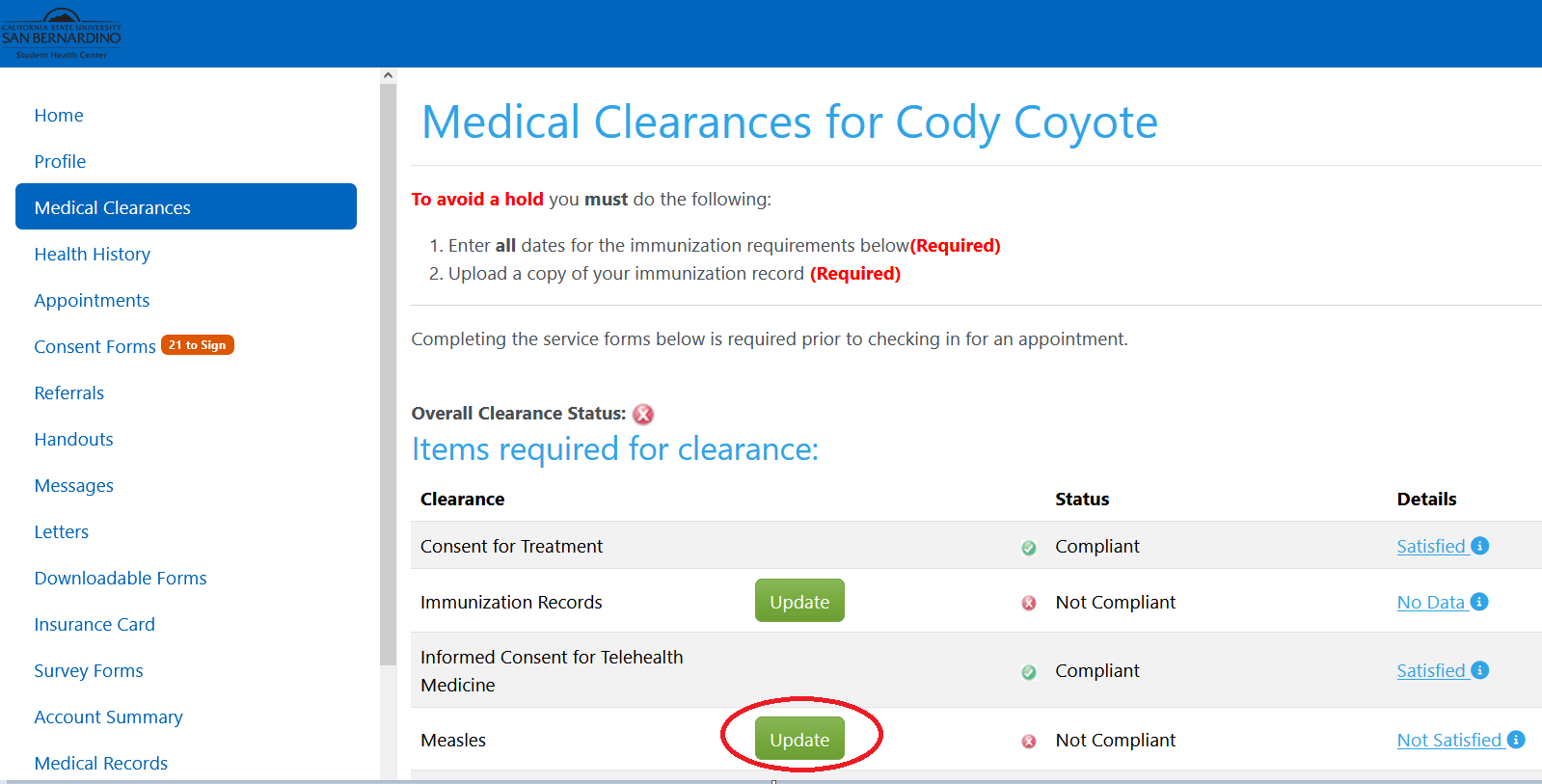Click the CSUSB Student Health Center logo

click(62, 35)
